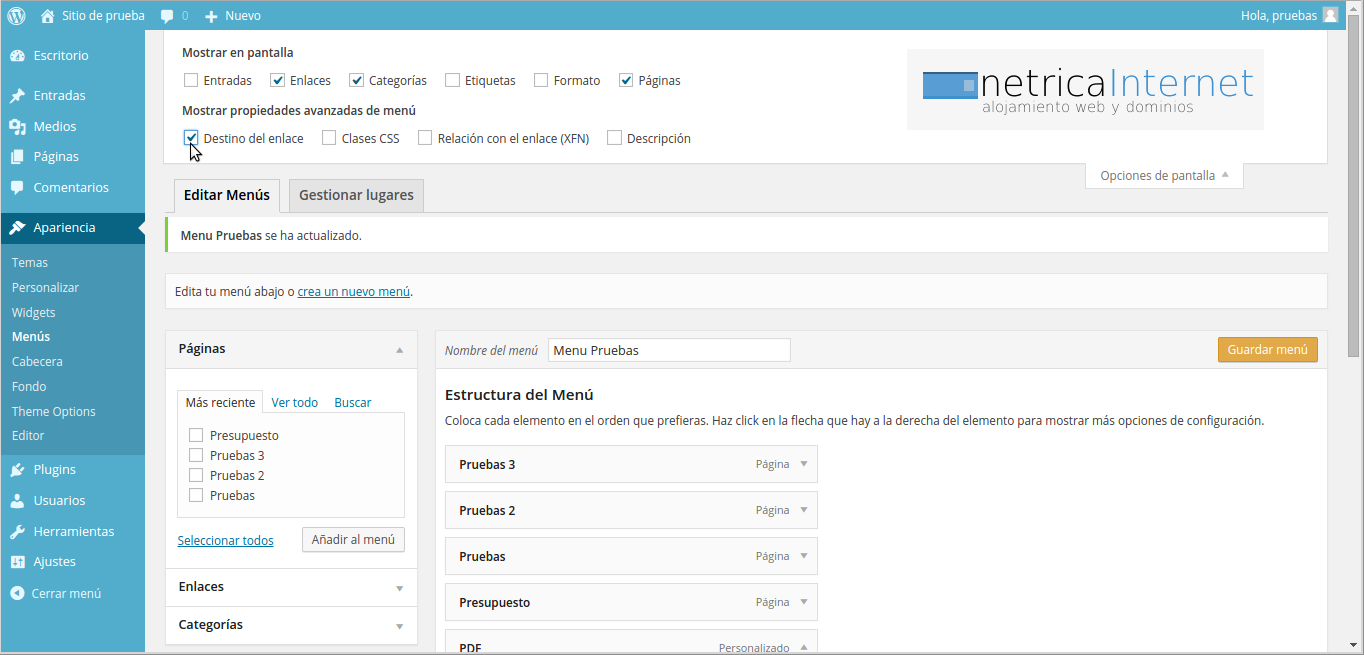Follow the crea un nuevo menú link
Screen dimensions: 1364x655
tap(354, 292)
